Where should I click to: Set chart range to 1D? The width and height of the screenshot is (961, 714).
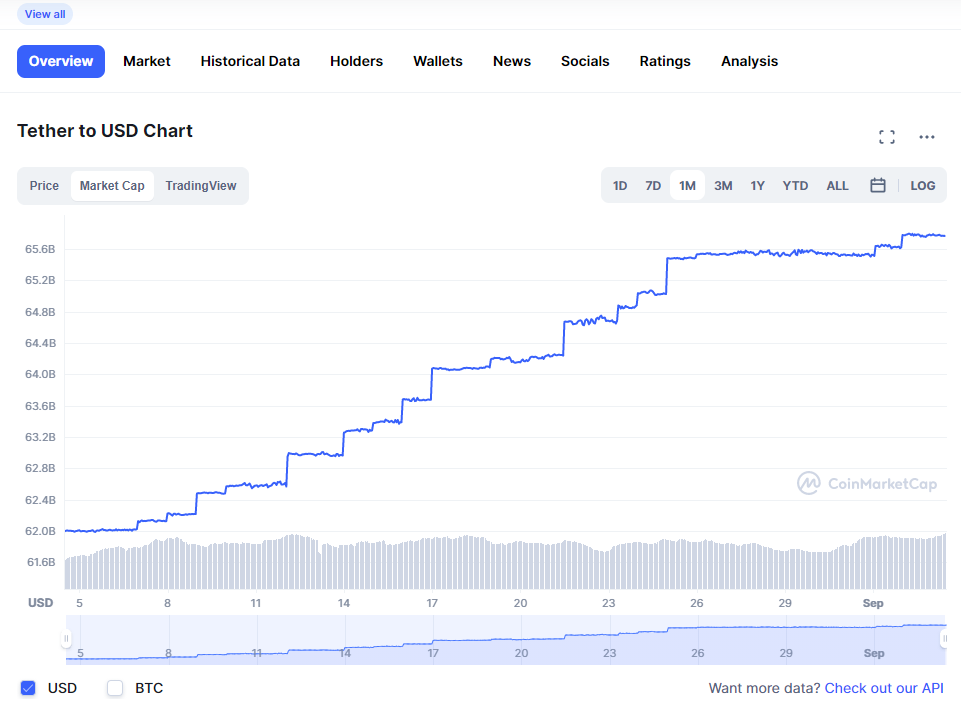[x=620, y=185]
